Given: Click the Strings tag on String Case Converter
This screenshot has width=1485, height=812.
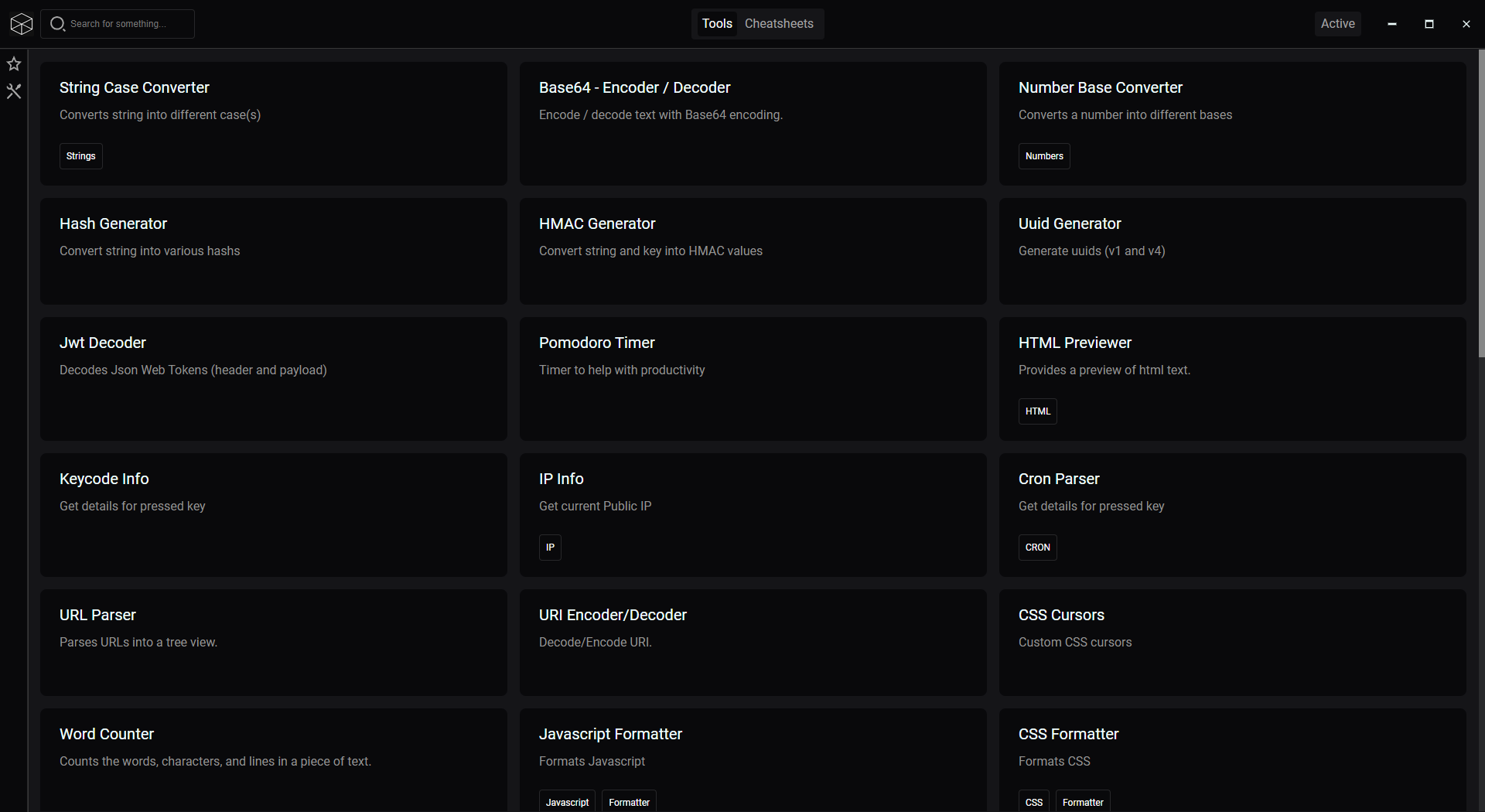Looking at the screenshot, I should [x=80, y=155].
